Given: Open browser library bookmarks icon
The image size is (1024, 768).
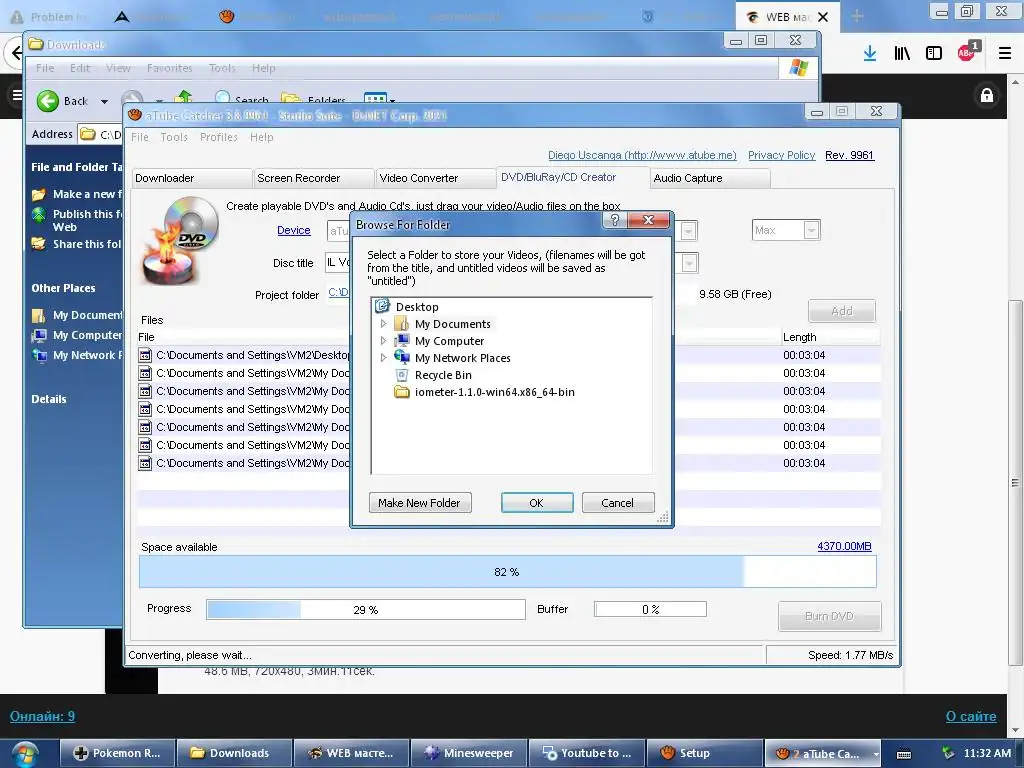Looking at the screenshot, I should (x=901, y=53).
